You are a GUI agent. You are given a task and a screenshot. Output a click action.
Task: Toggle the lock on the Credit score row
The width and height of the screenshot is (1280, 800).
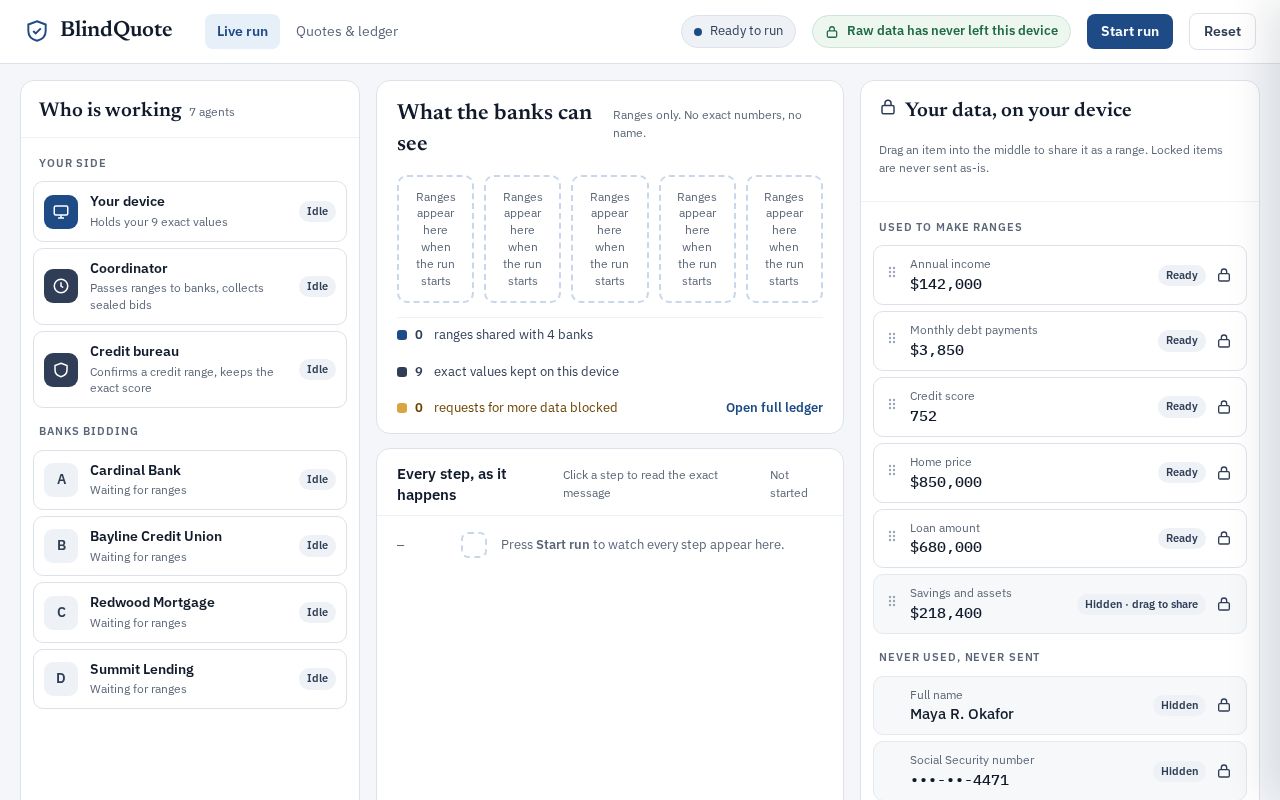click(x=1224, y=407)
